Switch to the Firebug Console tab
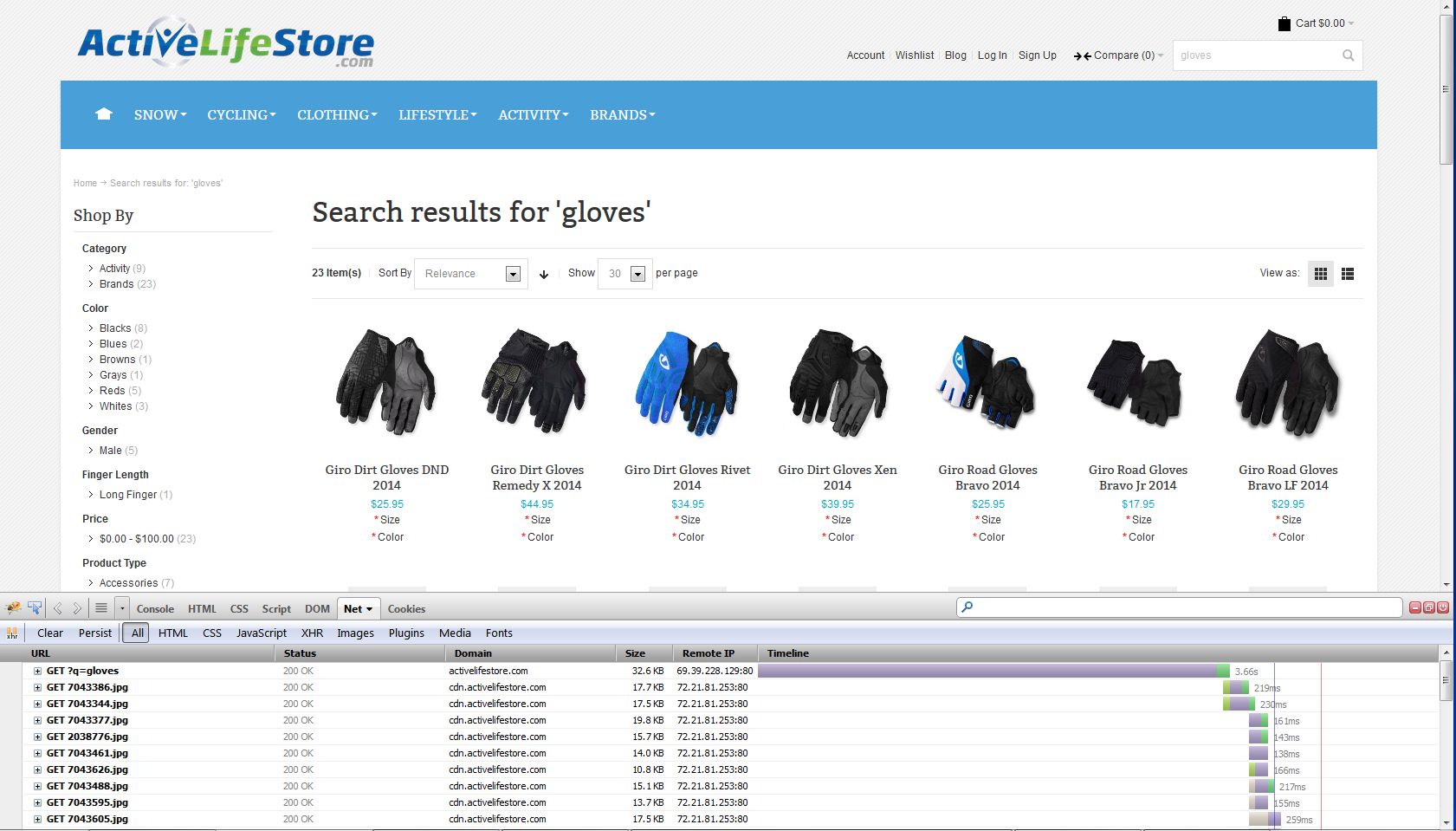The height and width of the screenshot is (831, 1456). [155, 608]
